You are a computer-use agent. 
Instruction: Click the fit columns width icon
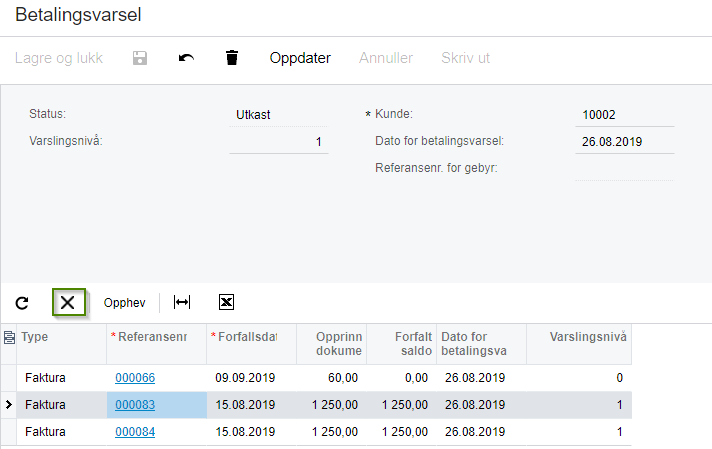(182, 302)
